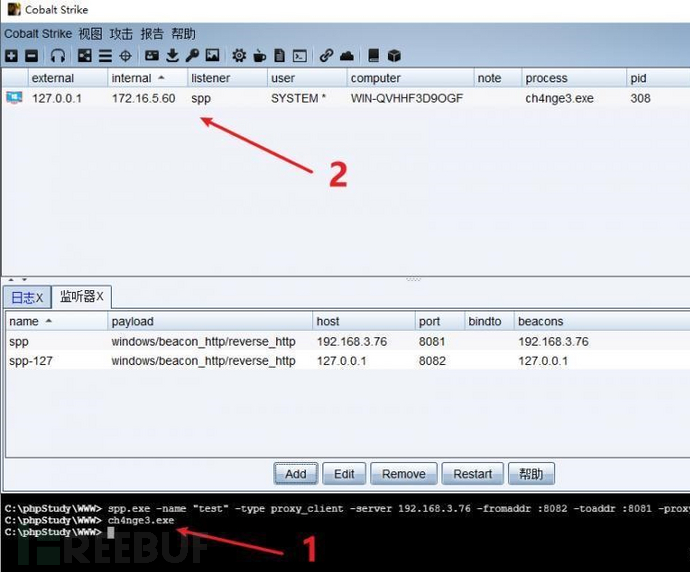Select the spp listener row name

(x=19, y=342)
